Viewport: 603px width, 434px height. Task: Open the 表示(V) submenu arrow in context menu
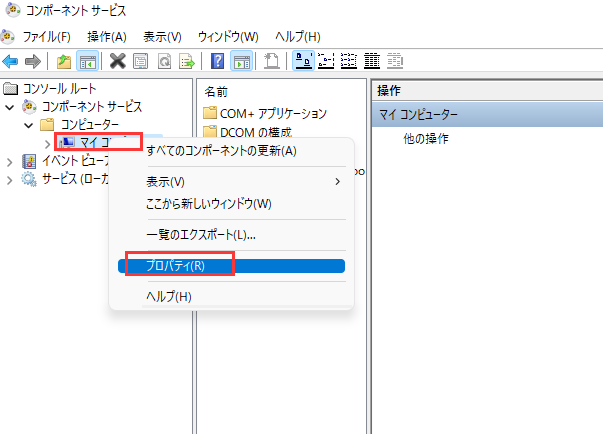(x=337, y=181)
